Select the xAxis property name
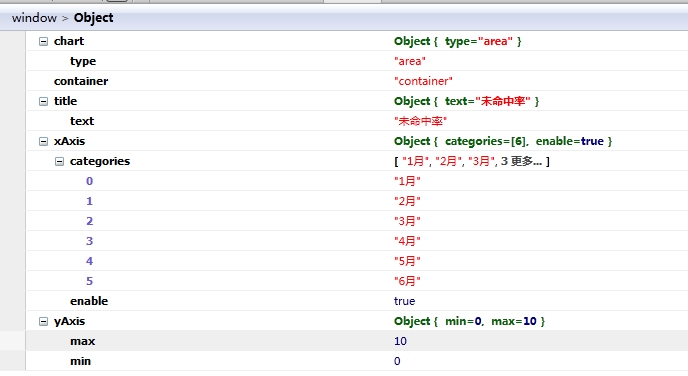 coord(69,141)
